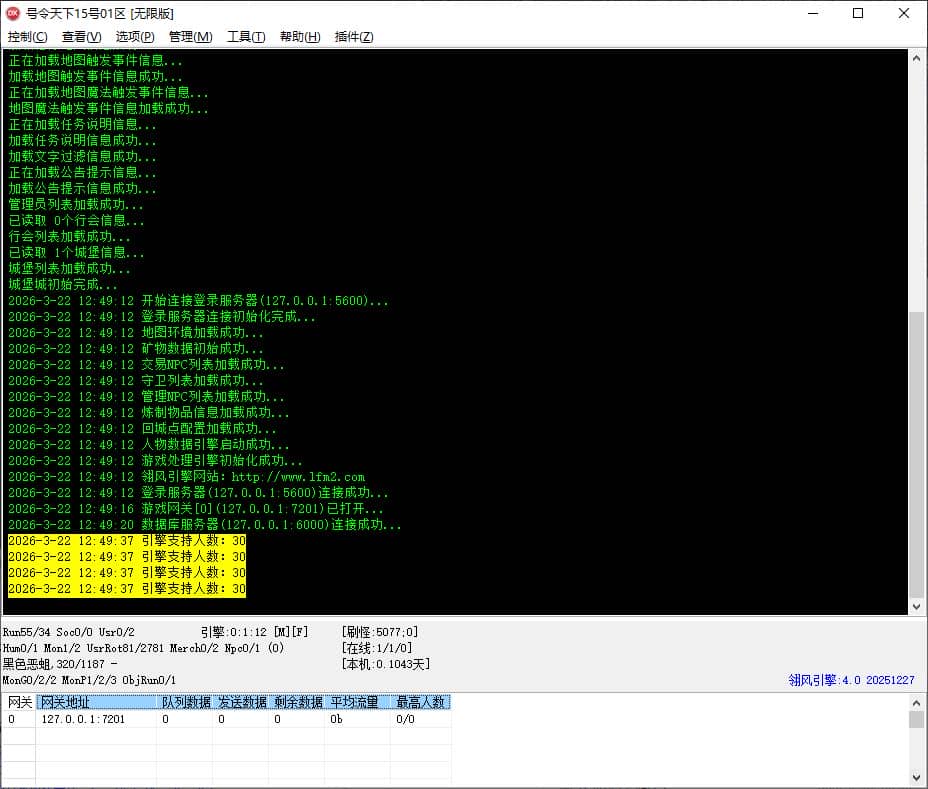The height and width of the screenshot is (789, 928).
Task: Click the 炼制物品信息加载成功 log line
Action: (149, 413)
